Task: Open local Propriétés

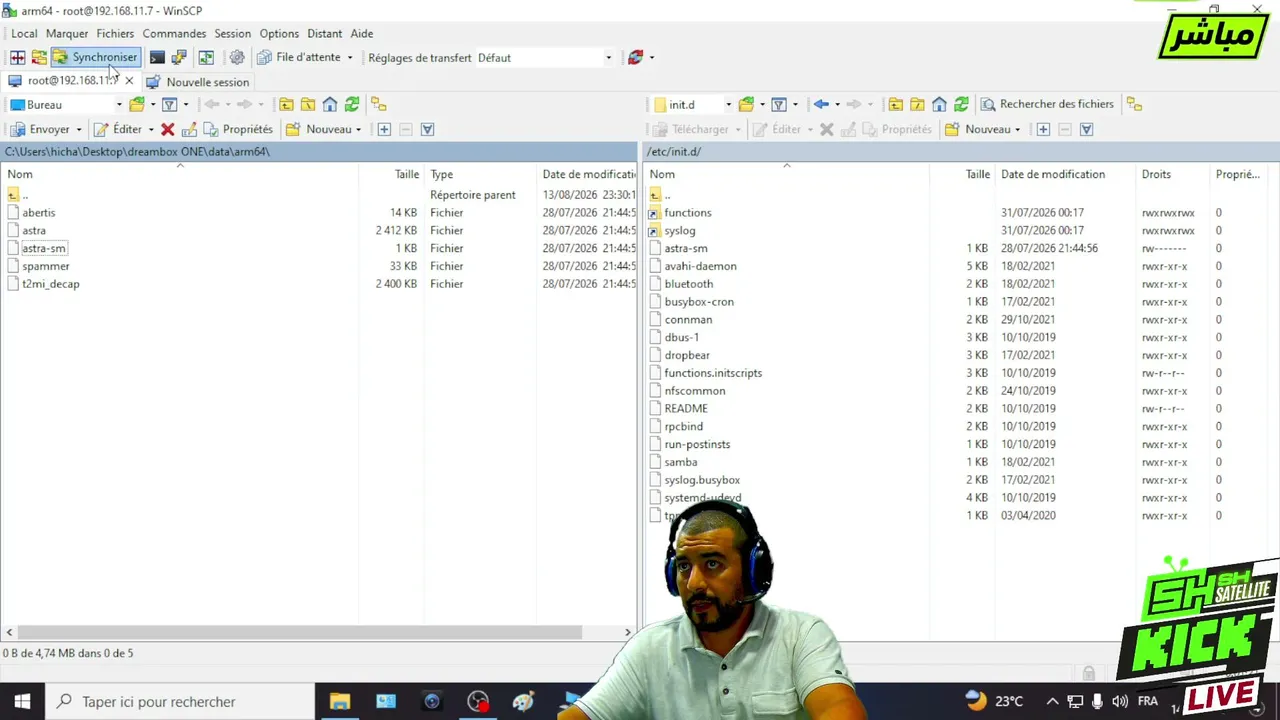Action: tap(238, 129)
